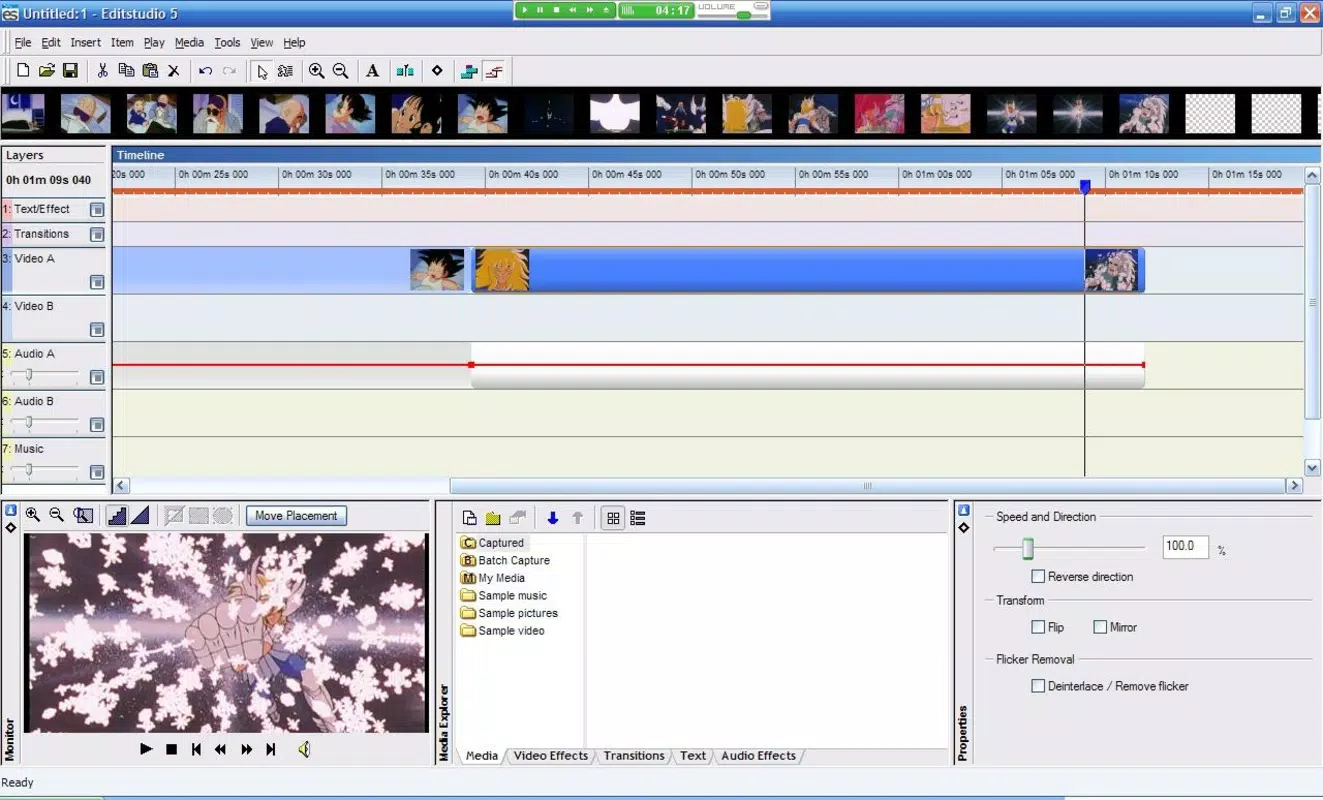Viewport: 1323px width, 800px height.
Task: Open the Audio A layer options menu
Action: click(x=97, y=377)
